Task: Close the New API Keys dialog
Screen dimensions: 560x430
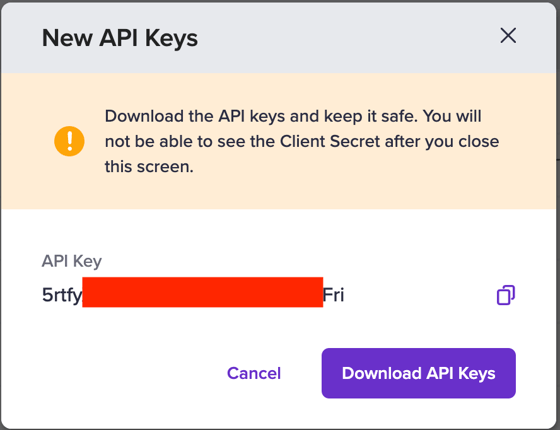Action: (x=508, y=36)
